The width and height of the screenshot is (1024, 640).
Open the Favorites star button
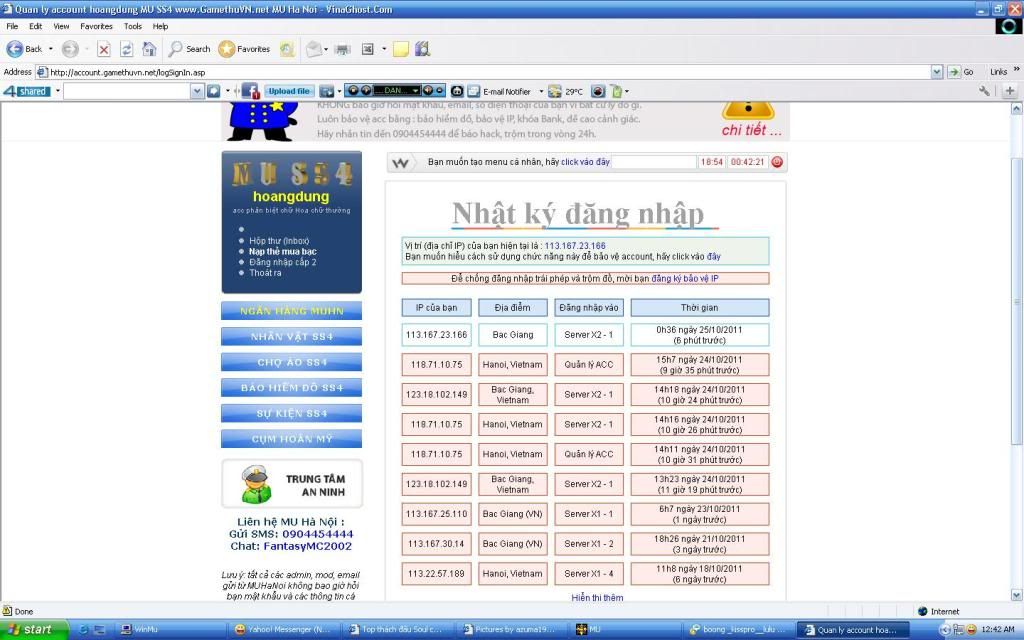[227, 49]
